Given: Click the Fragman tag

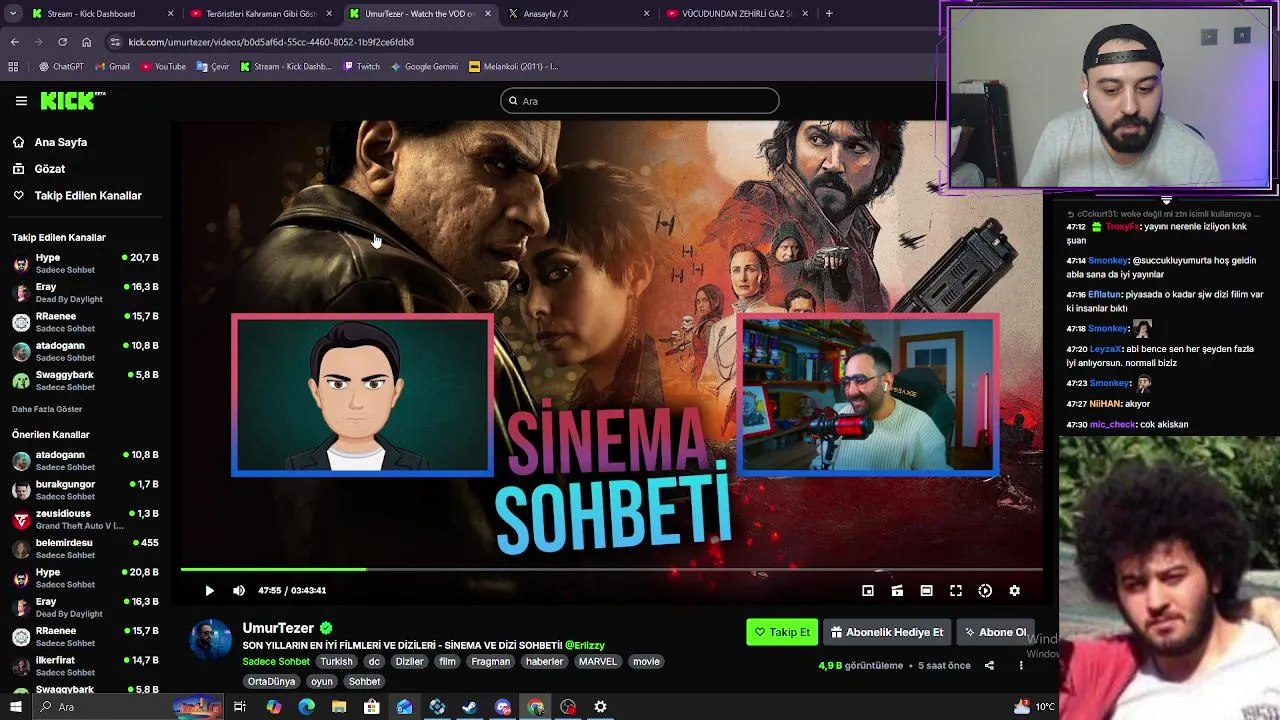Looking at the screenshot, I should [x=490, y=661].
